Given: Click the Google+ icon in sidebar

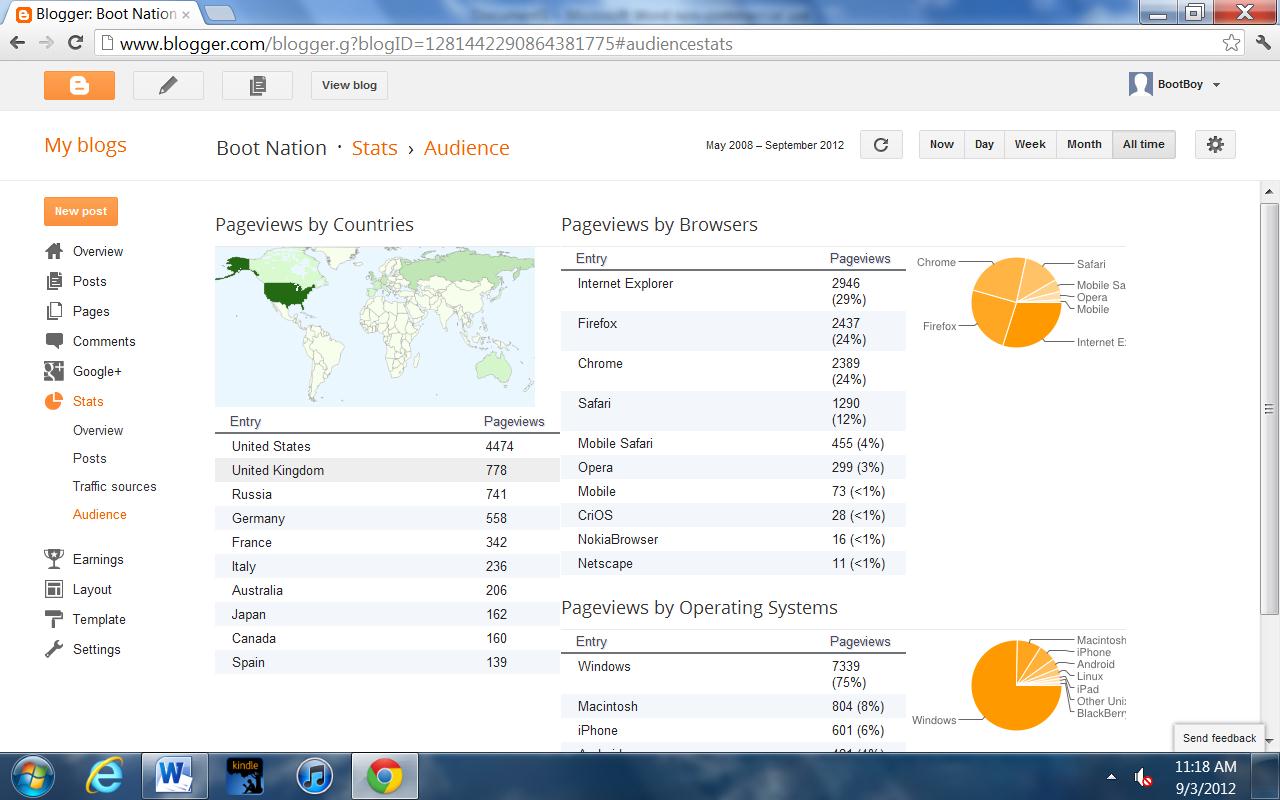Looking at the screenshot, I should click(54, 371).
